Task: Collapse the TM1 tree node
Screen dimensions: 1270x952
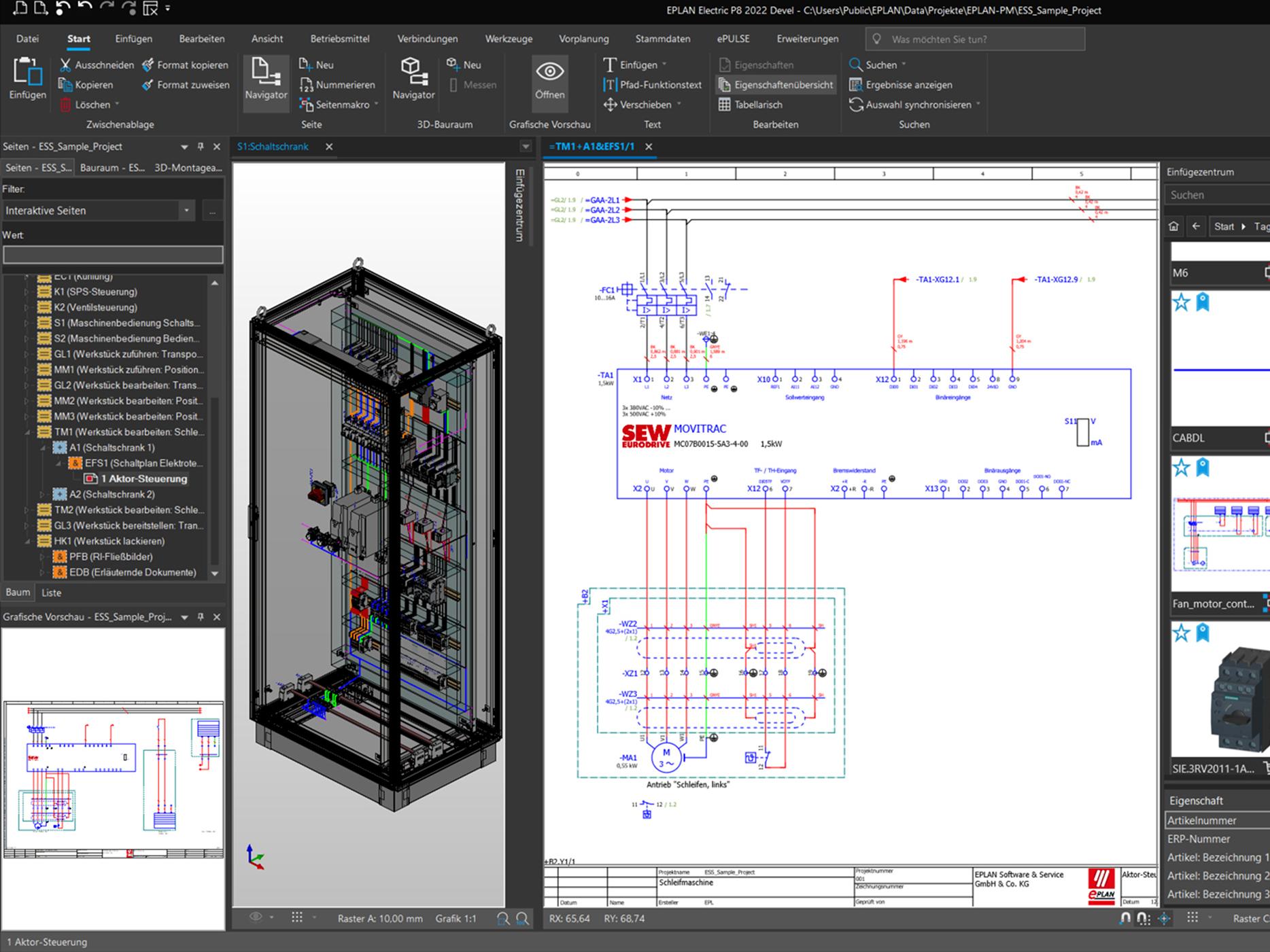Action: (x=28, y=432)
